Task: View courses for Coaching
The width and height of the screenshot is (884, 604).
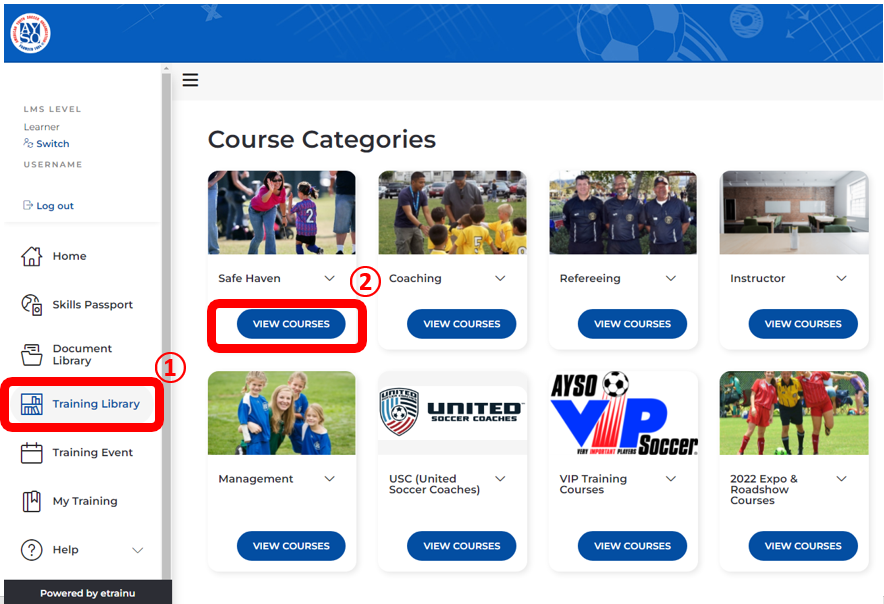Action: point(462,324)
